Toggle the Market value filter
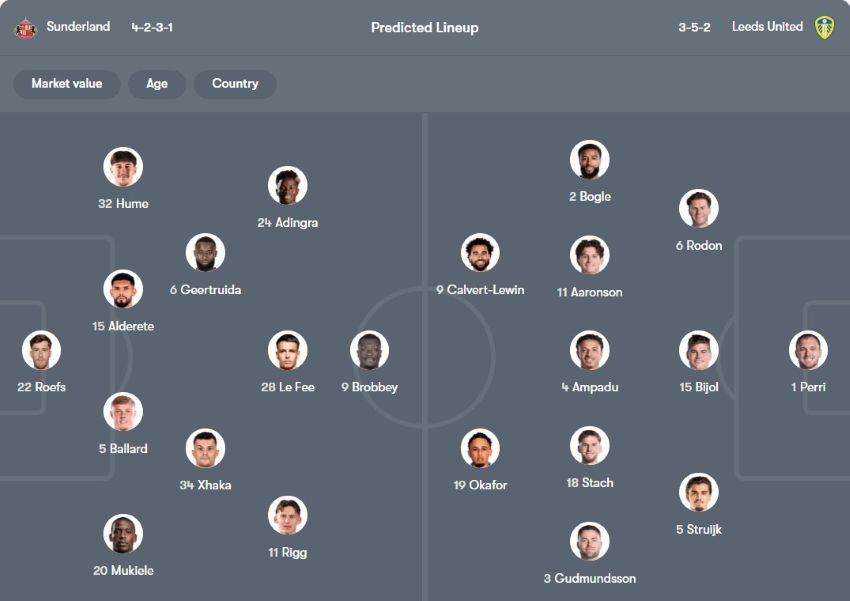The image size is (850, 601). click(66, 84)
